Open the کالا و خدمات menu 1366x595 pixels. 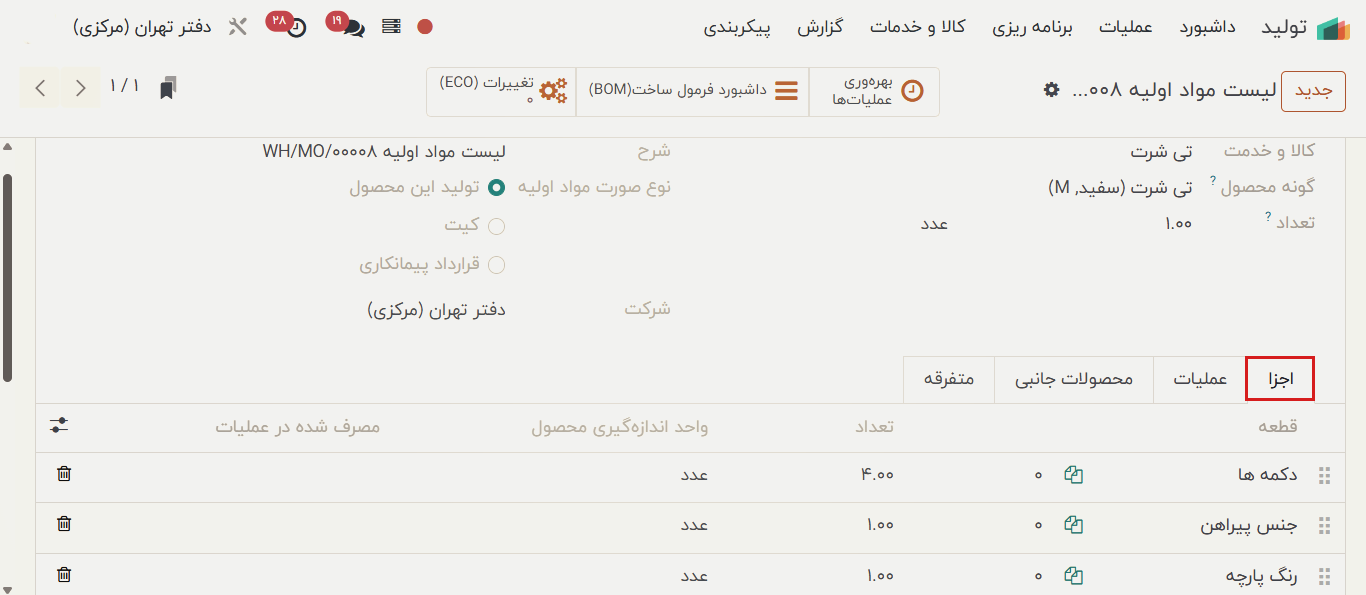click(x=917, y=27)
